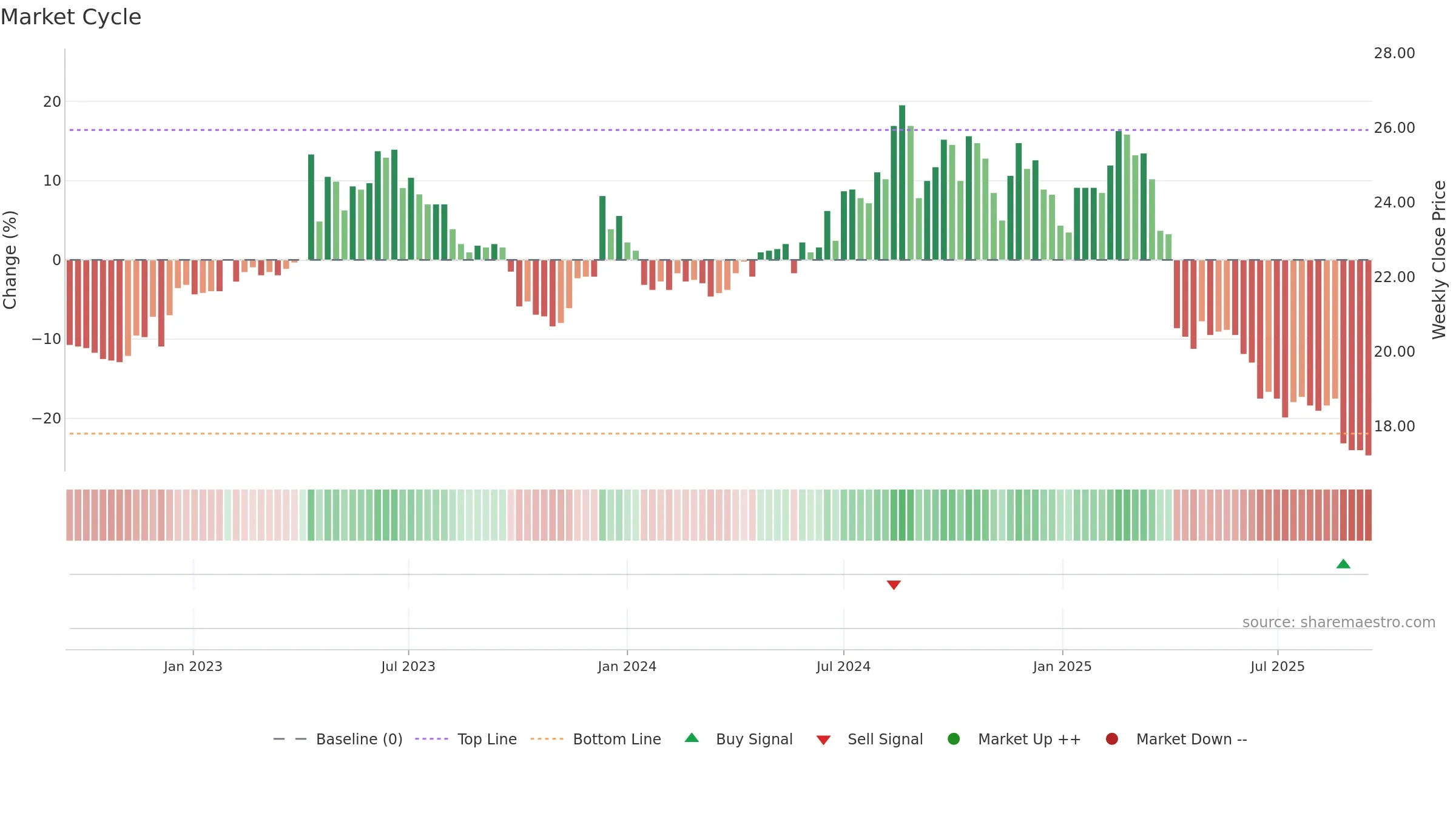This screenshot has width=1456, height=819.
Task: Click the Jan 2024 x-axis label
Action: click(x=627, y=667)
